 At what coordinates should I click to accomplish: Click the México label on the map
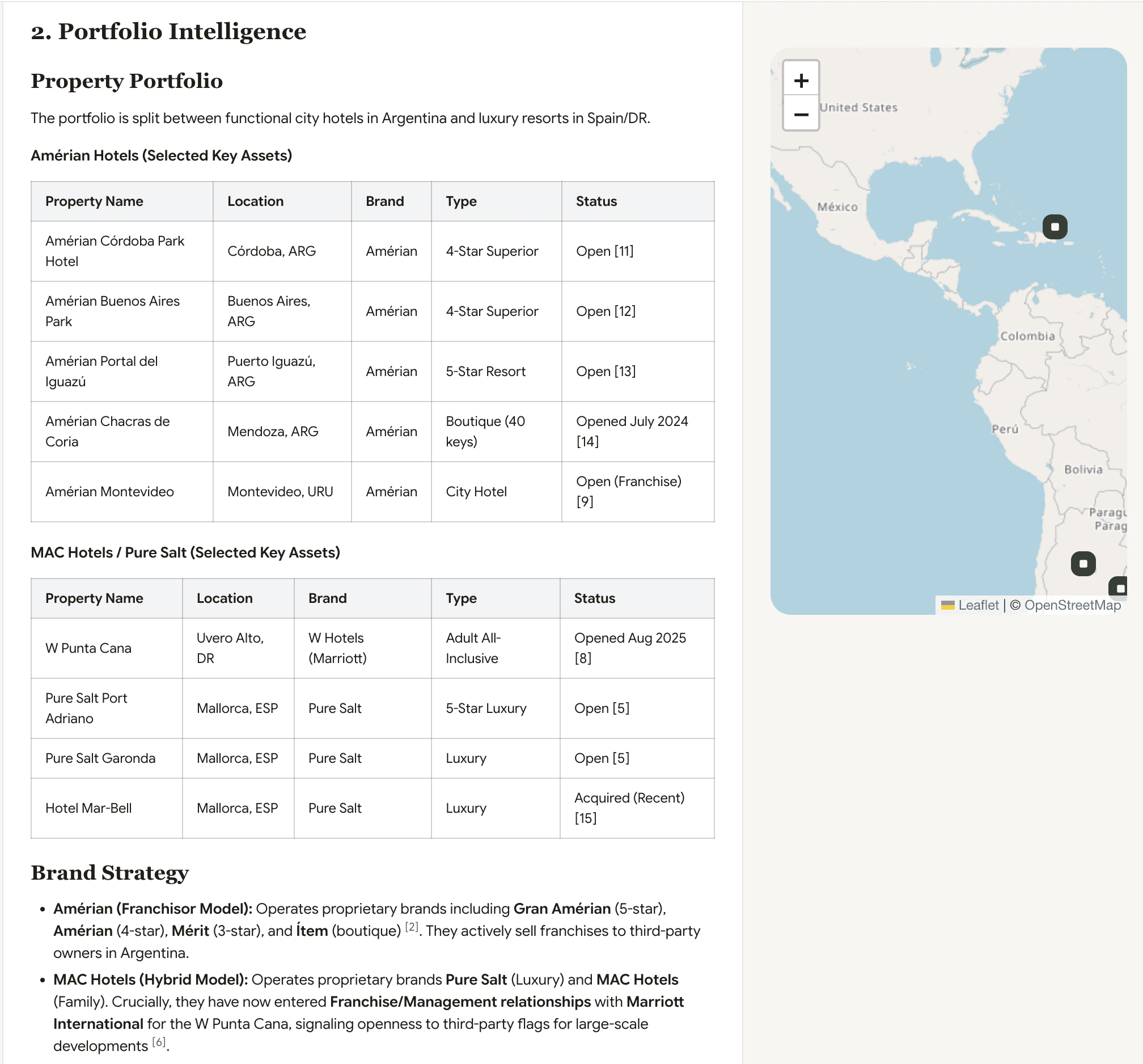[837, 207]
